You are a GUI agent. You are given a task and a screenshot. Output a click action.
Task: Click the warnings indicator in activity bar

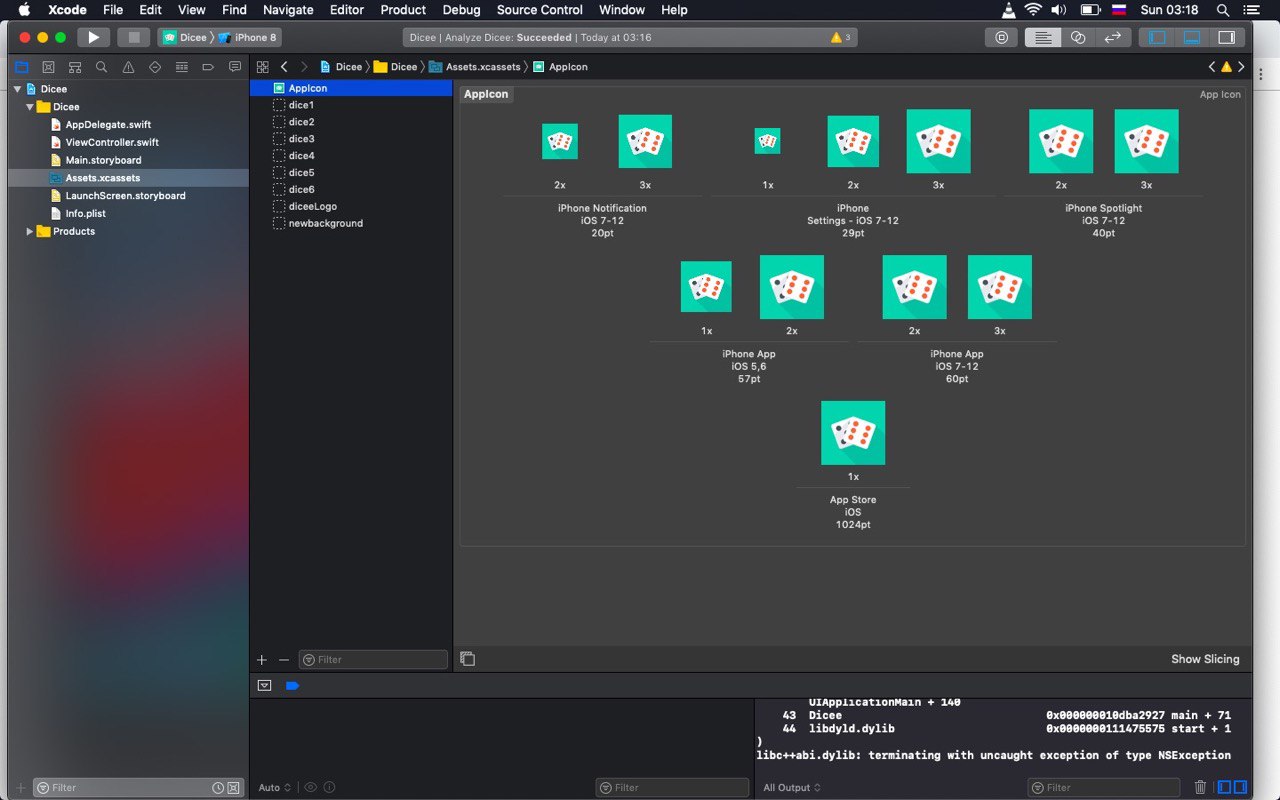tap(840, 37)
